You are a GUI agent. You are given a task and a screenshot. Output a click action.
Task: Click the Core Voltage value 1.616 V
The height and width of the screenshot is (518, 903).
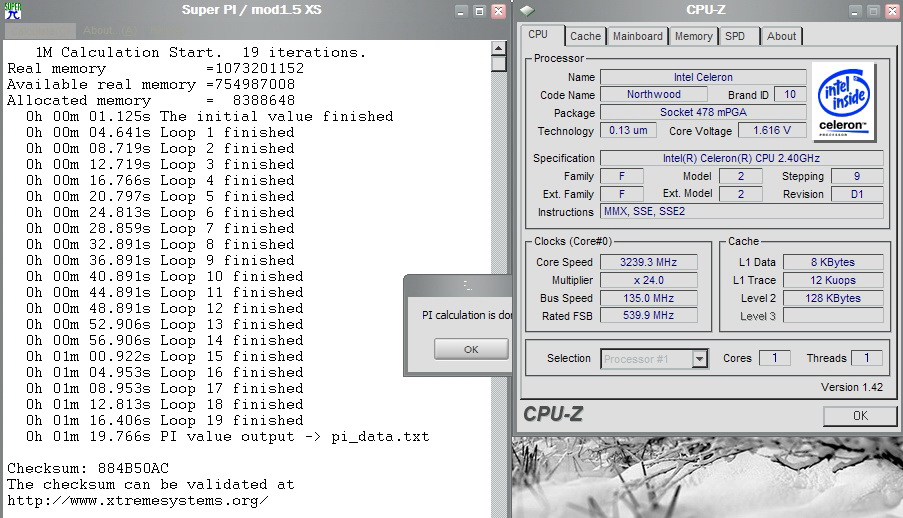point(772,130)
